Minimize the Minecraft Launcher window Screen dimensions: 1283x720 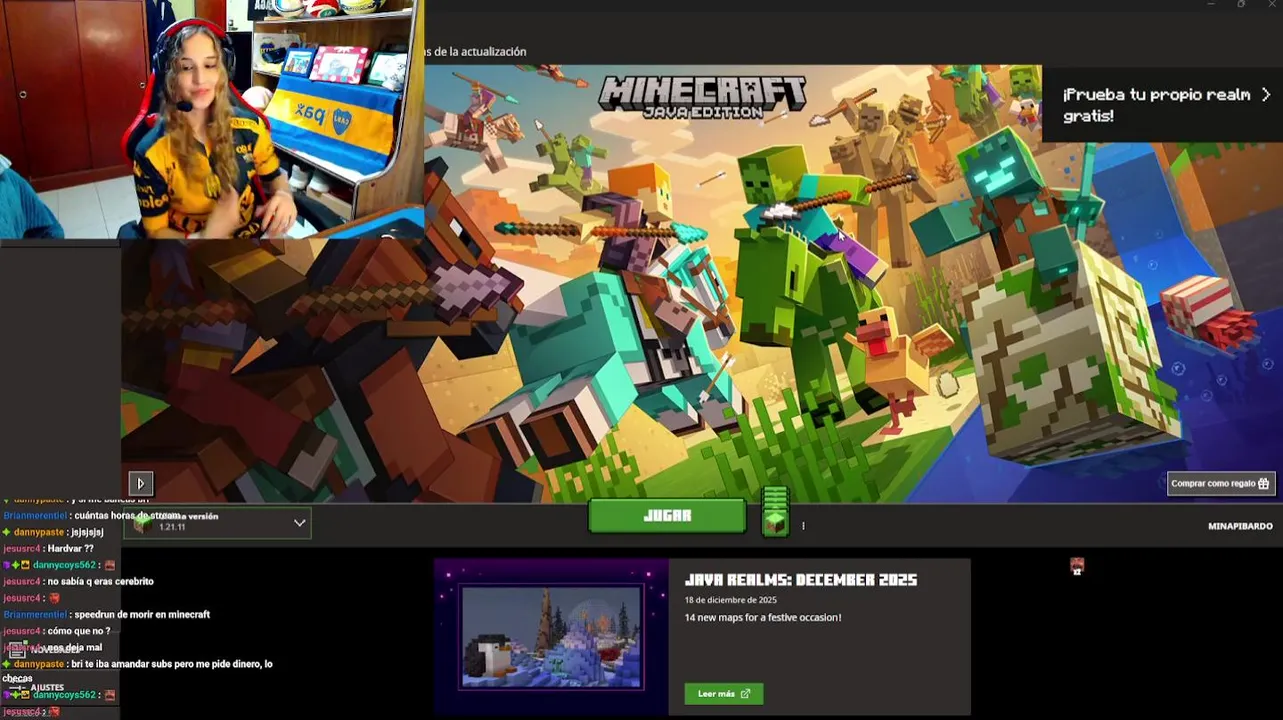click(x=1211, y=5)
